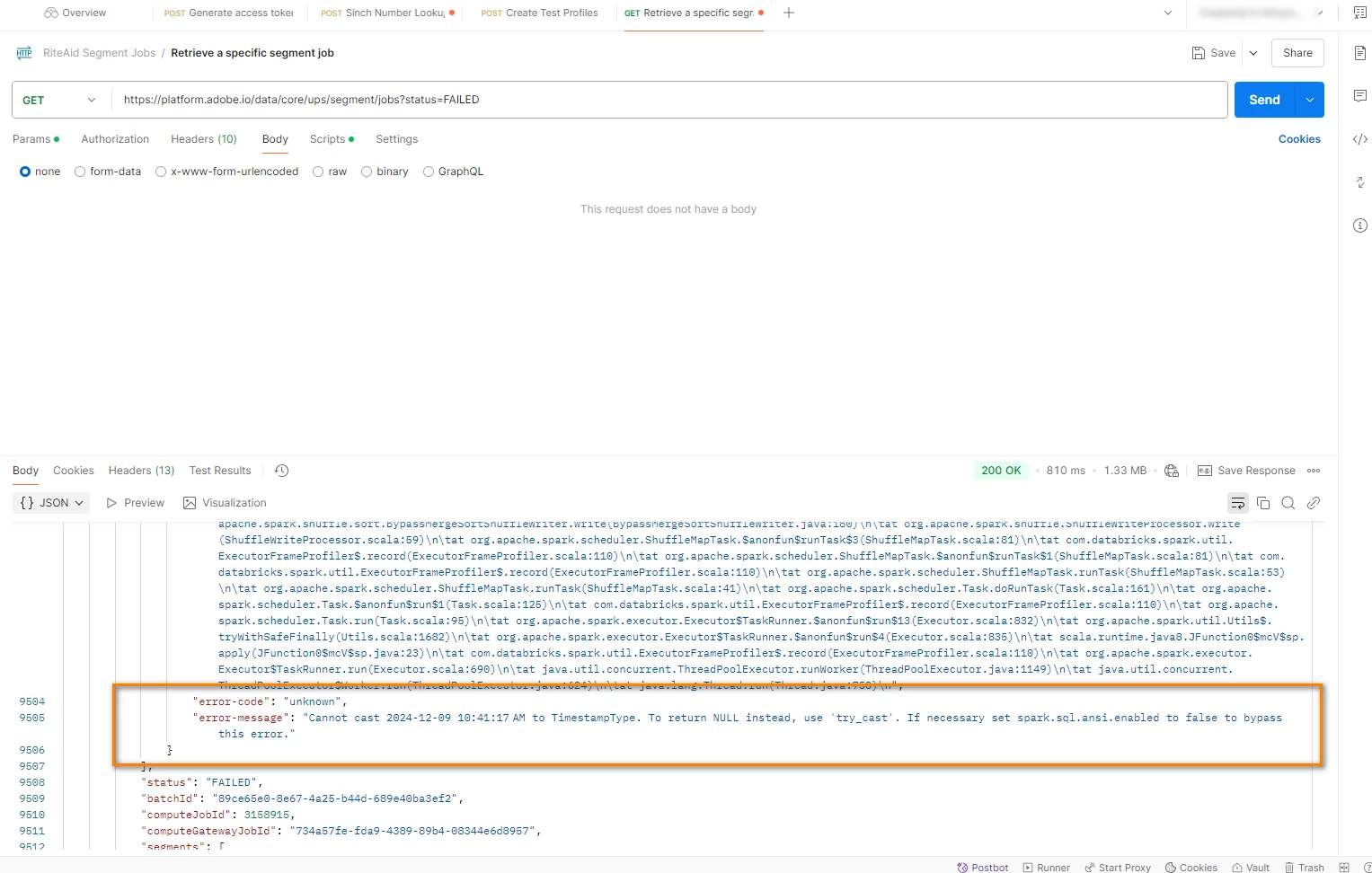Image resolution: width=1372 pixels, height=873 pixels.
Task: Open the collection HTTP icon beside breadcrumb
Action: coord(24,53)
